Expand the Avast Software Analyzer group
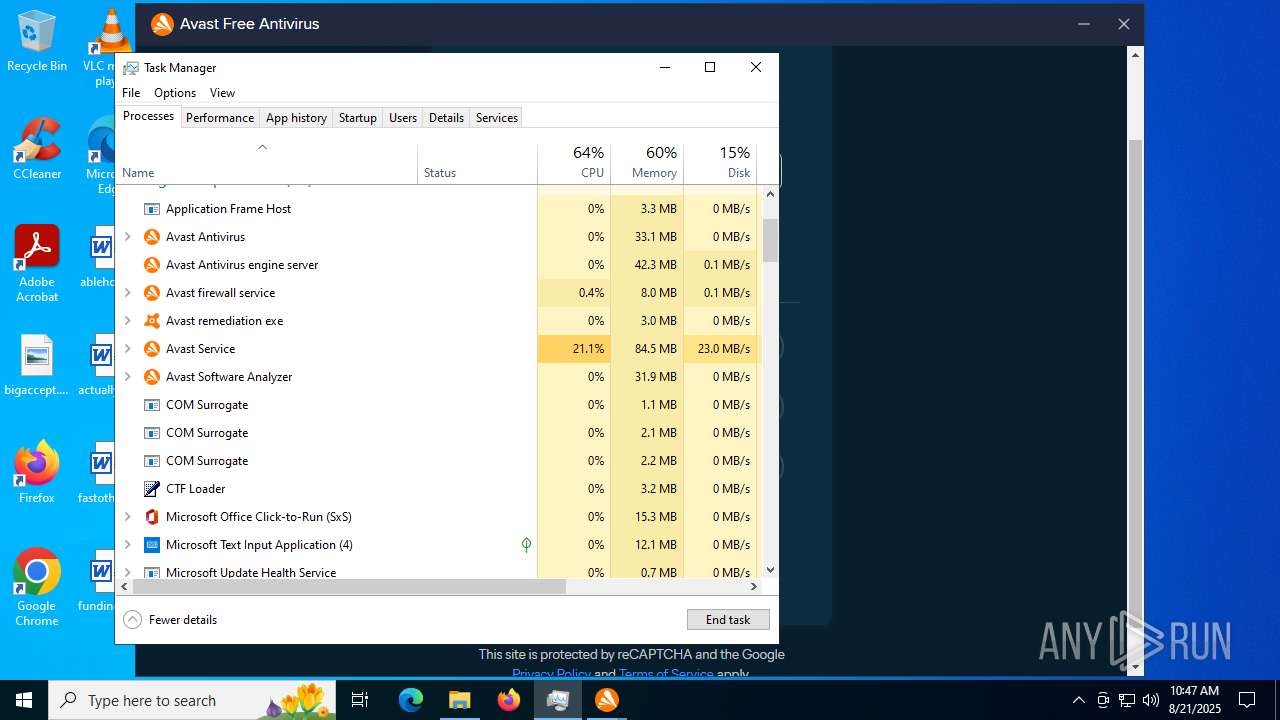Image resolution: width=1280 pixels, height=720 pixels. [x=127, y=377]
